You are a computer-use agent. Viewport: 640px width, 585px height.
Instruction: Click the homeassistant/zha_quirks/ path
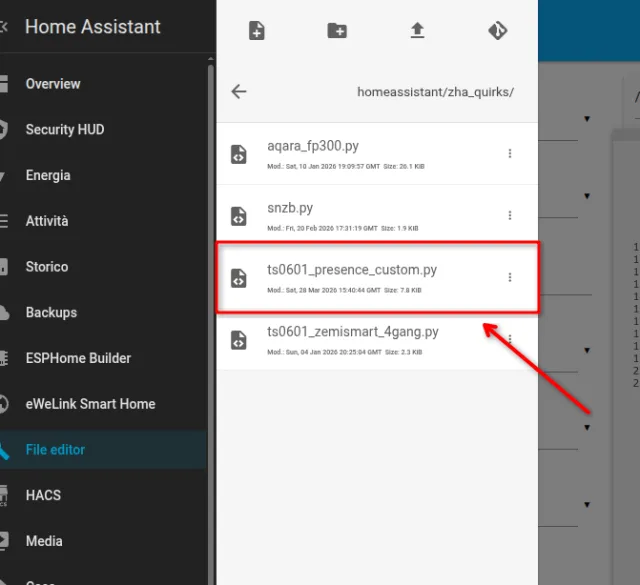436,92
